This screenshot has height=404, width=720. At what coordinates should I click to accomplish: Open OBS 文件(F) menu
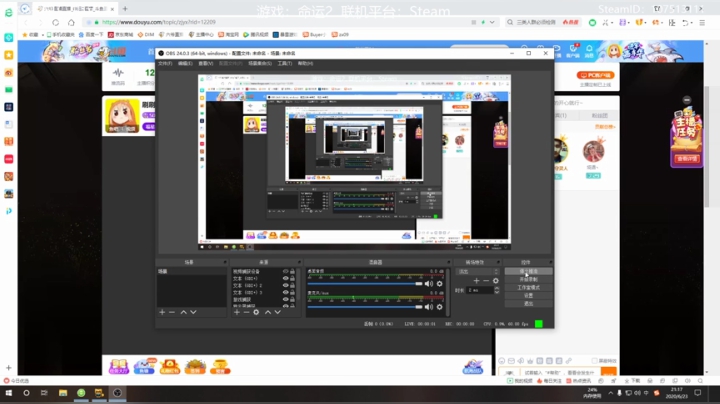pos(165,63)
